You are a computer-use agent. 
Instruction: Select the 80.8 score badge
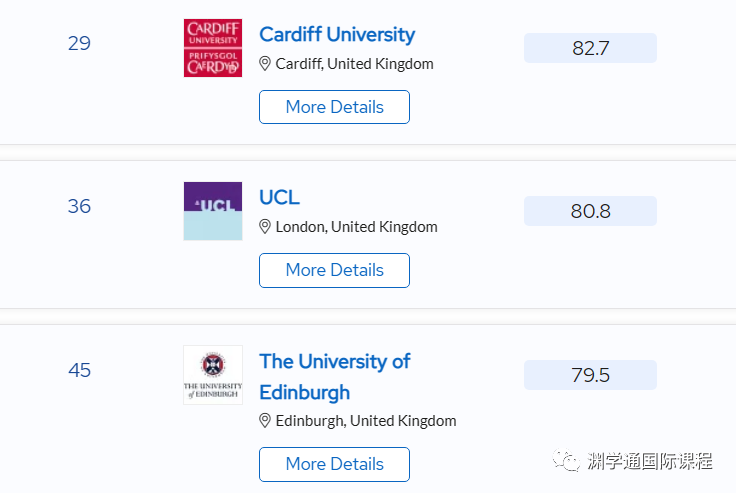(x=590, y=211)
